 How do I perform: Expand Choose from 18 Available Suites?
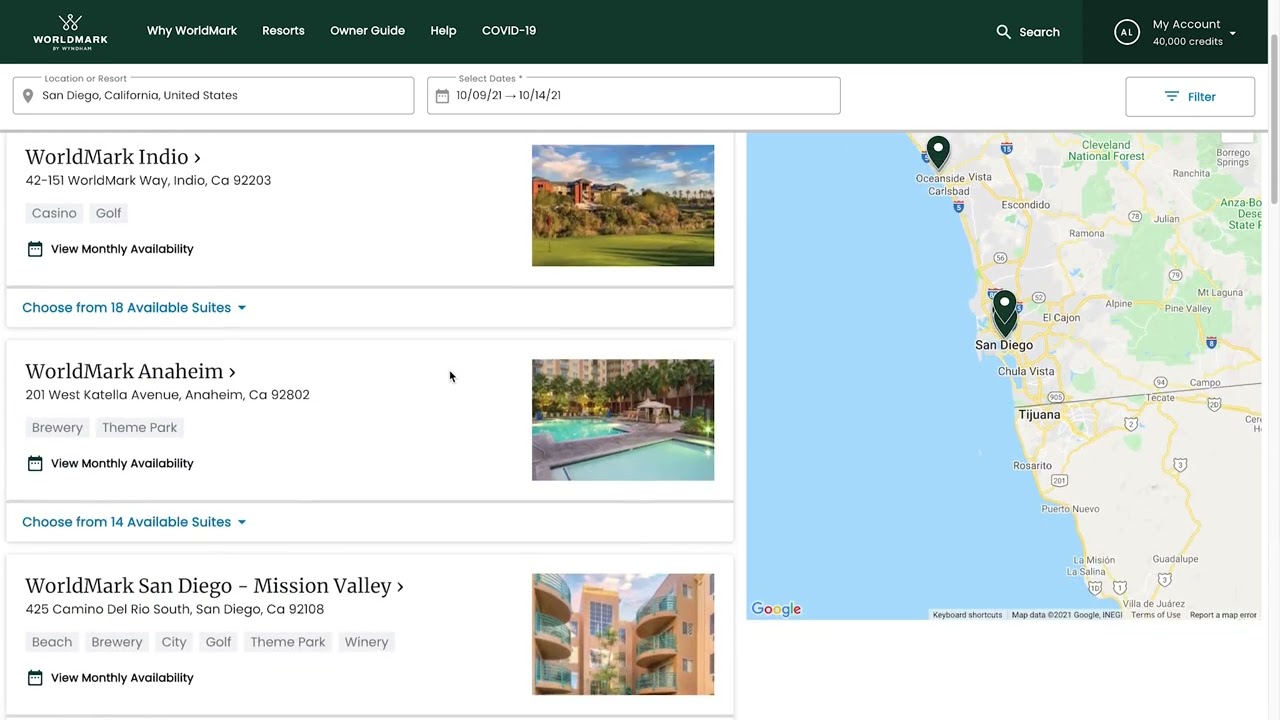[x=134, y=308]
